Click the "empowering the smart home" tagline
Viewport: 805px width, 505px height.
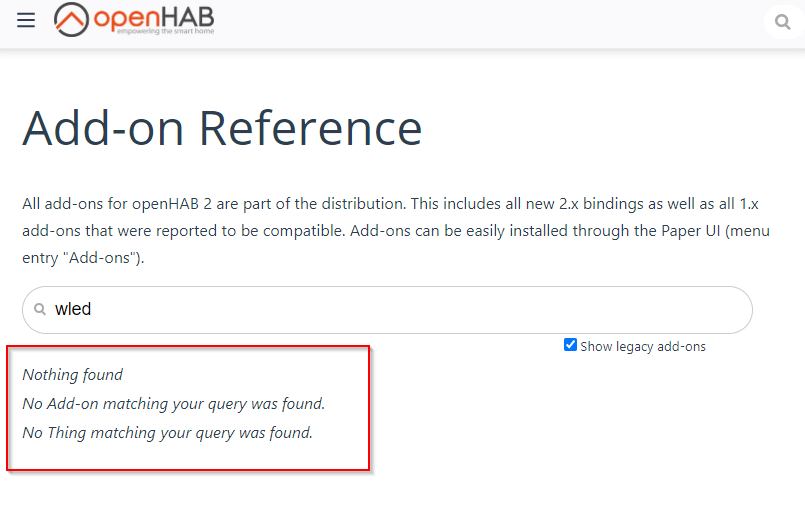pos(164,32)
